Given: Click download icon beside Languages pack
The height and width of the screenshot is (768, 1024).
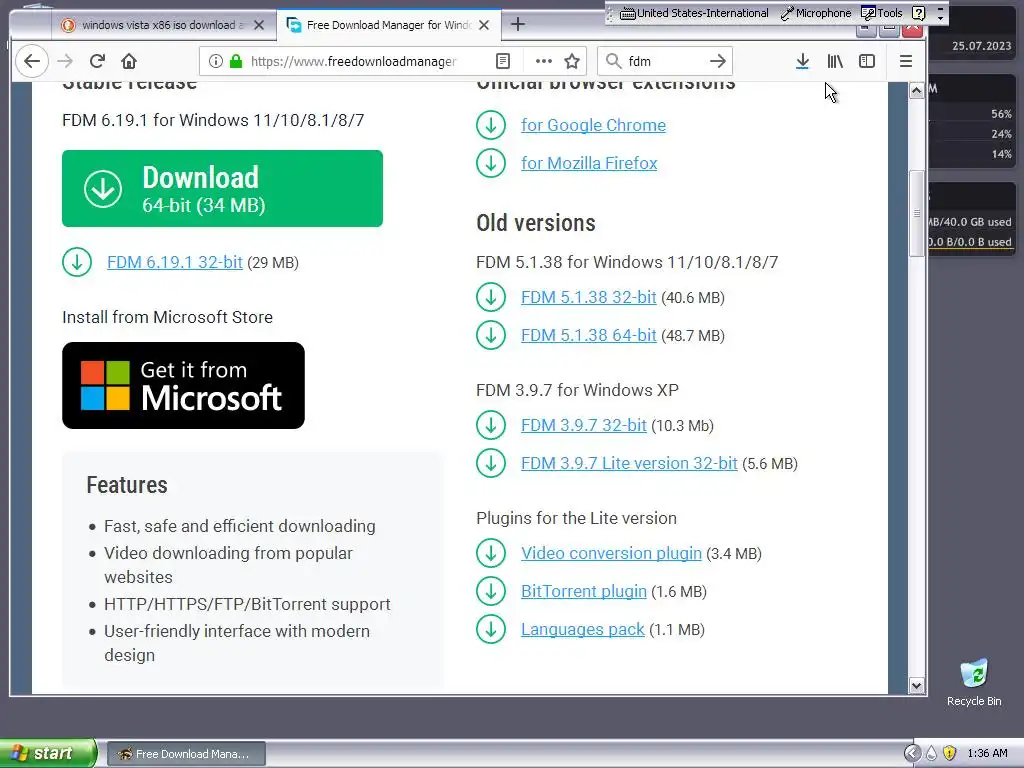Looking at the screenshot, I should coord(491,629).
